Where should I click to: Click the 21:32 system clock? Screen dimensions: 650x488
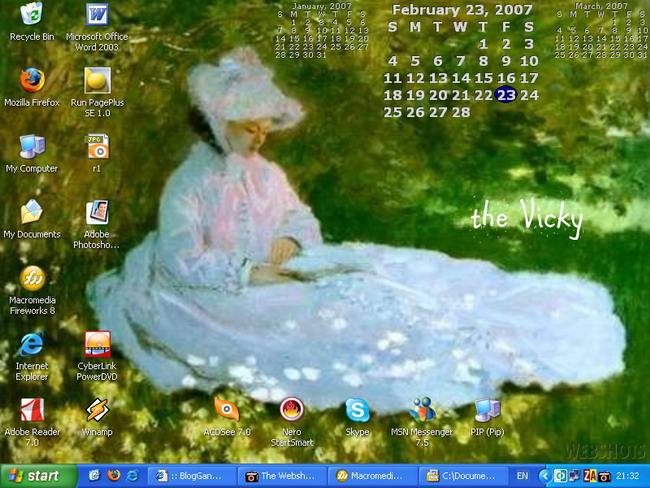[627, 476]
